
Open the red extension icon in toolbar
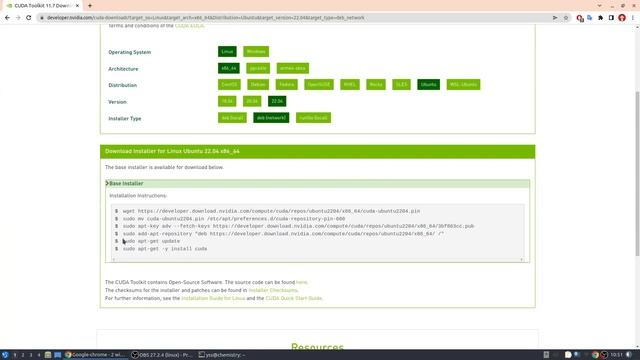[580, 18]
